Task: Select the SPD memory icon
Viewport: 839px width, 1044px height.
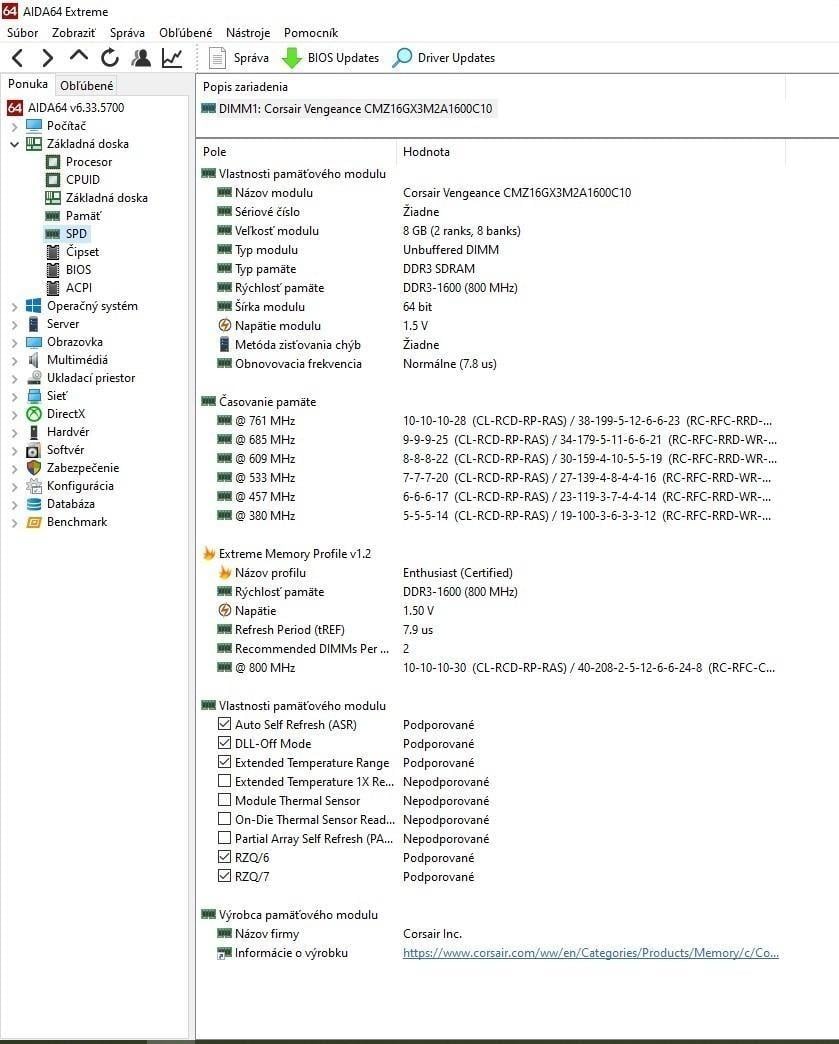Action: [x=53, y=234]
